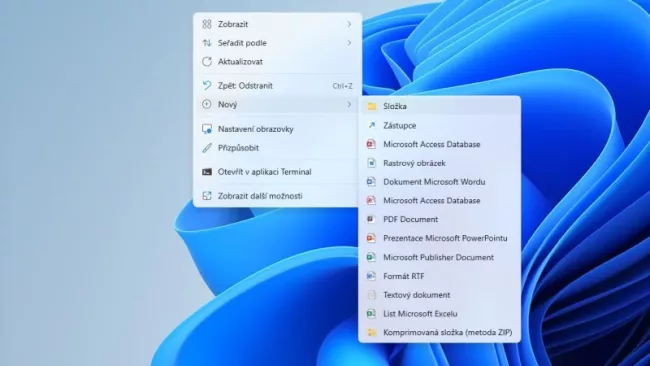The width and height of the screenshot is (650, 366).
Task: Select Zobrazit další možnosti menu entry
Action: click(277, 196)
